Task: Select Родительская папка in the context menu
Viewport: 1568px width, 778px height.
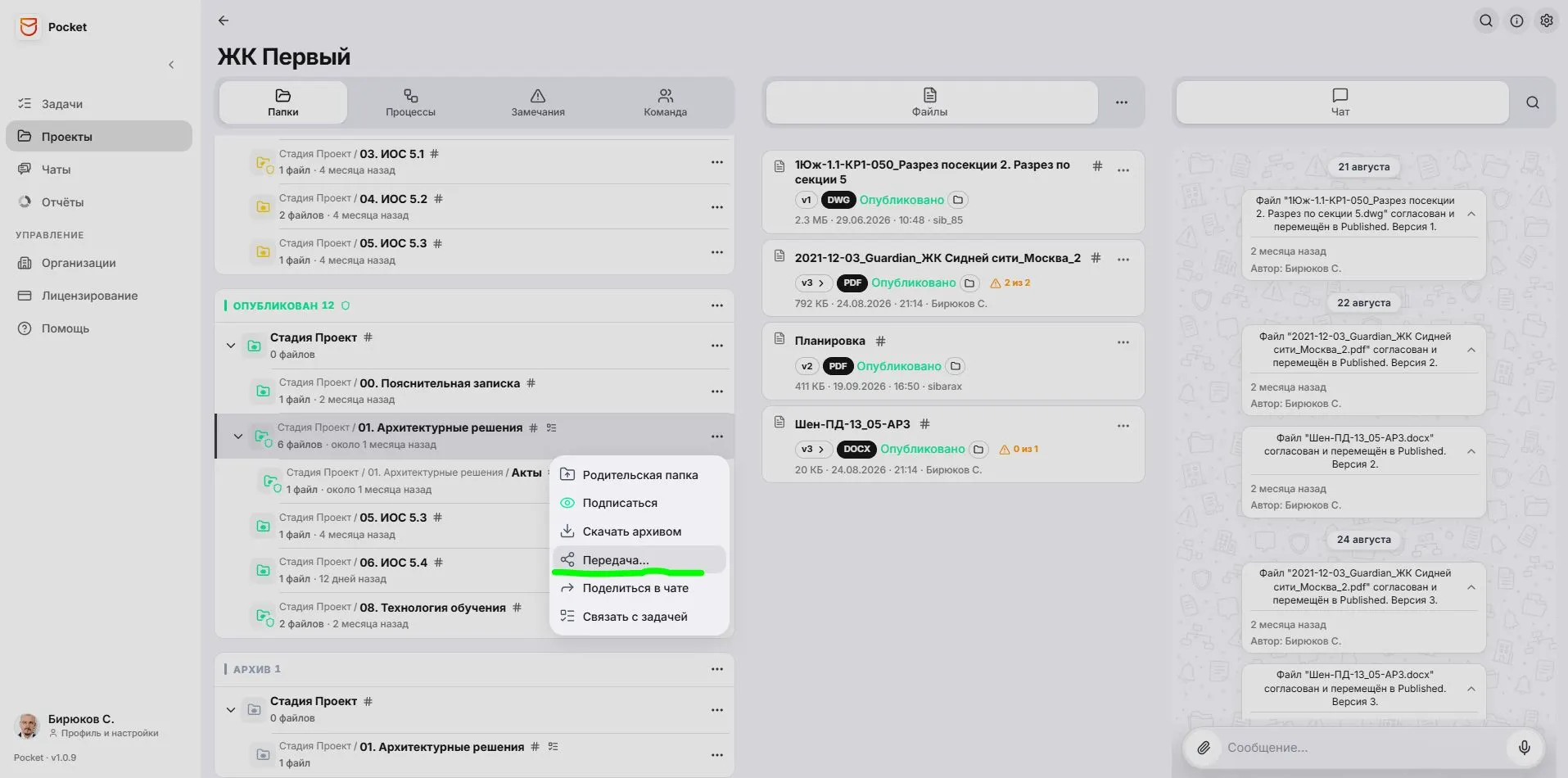Action: [639, 475]
